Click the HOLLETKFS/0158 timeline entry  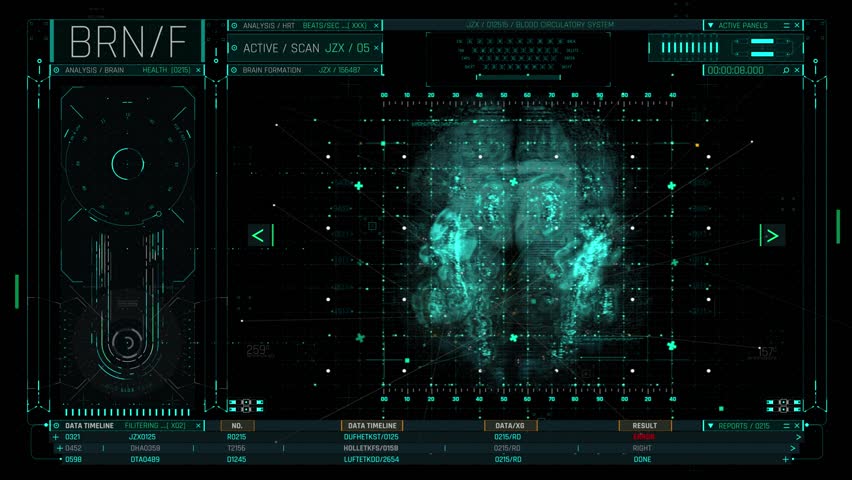coord(371,448)
